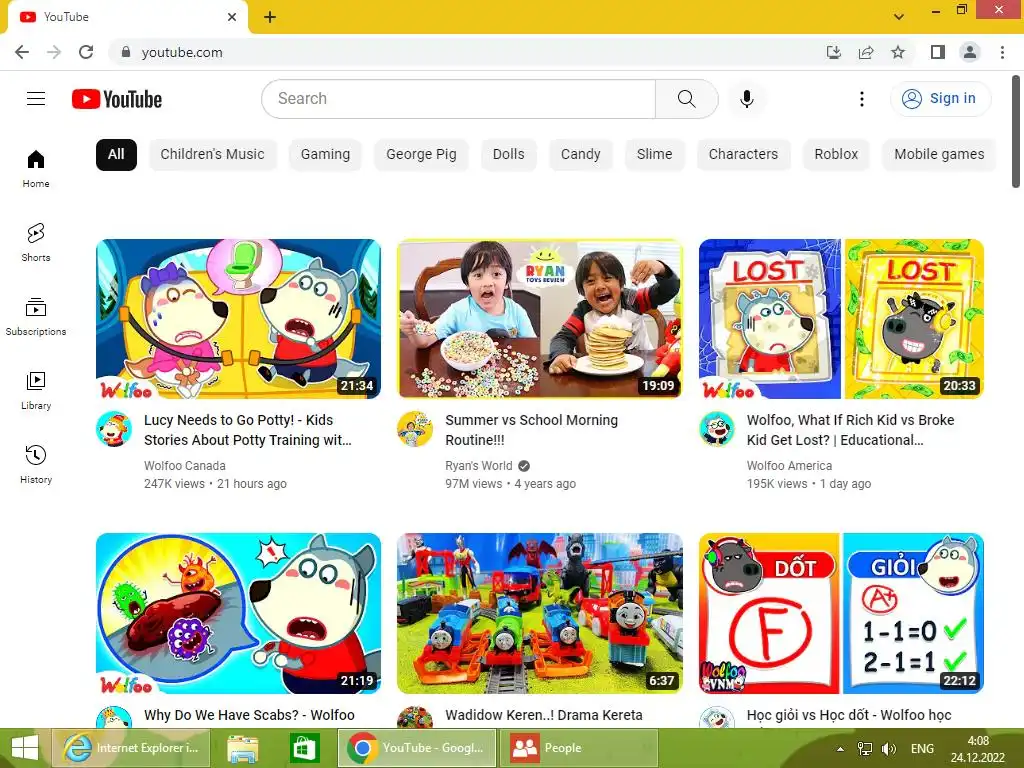Click the YouTube search field
The image size is (1024, 768).
(458, 99)
